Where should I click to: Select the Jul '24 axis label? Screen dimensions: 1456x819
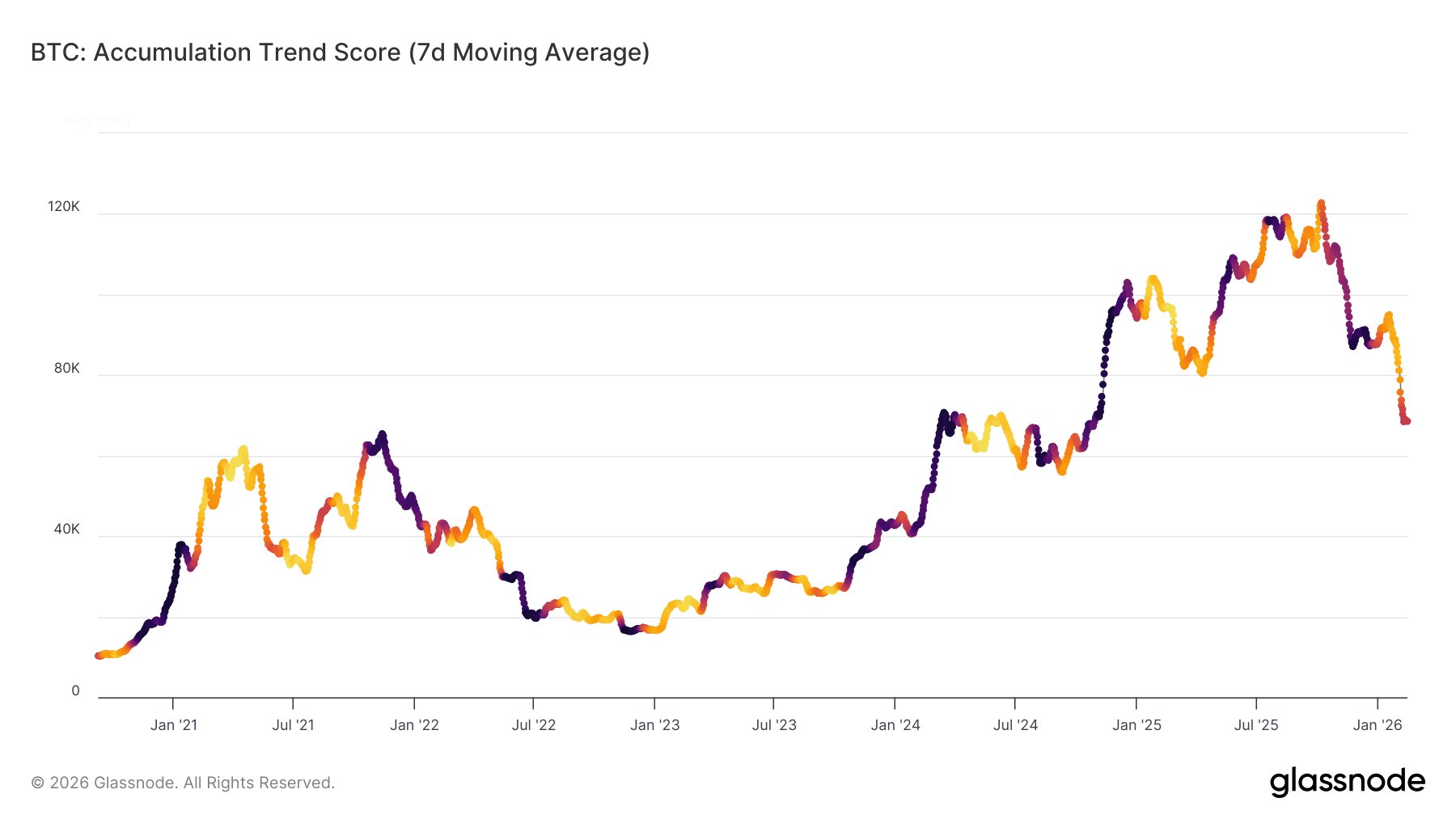click(x=1015, y=725)
